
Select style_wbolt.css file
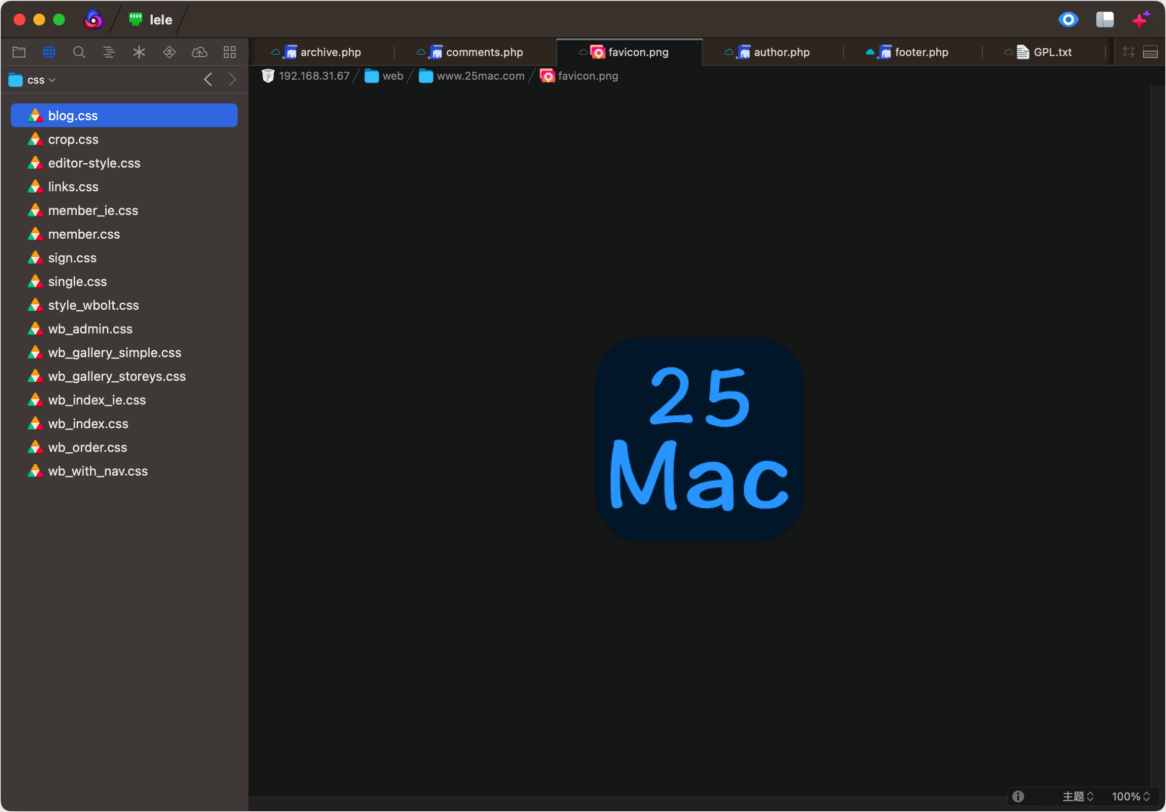124,305
